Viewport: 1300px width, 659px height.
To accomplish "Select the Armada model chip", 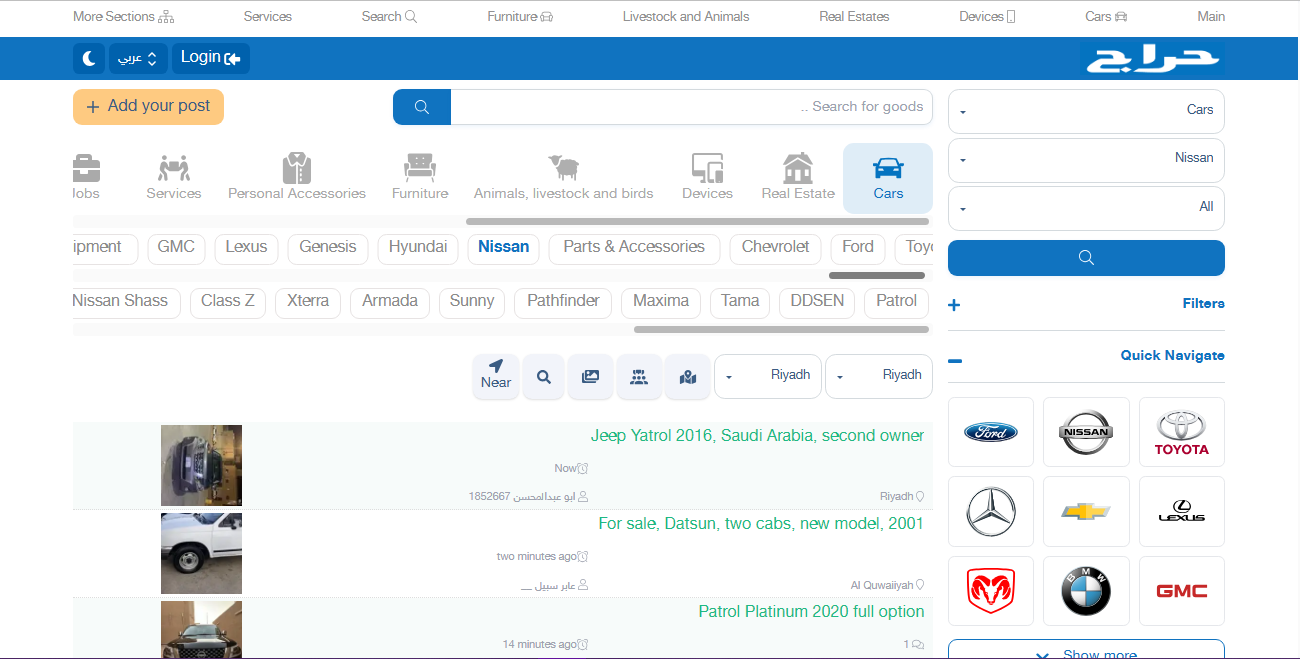I will pyautogui.click(x=390, y=302).
